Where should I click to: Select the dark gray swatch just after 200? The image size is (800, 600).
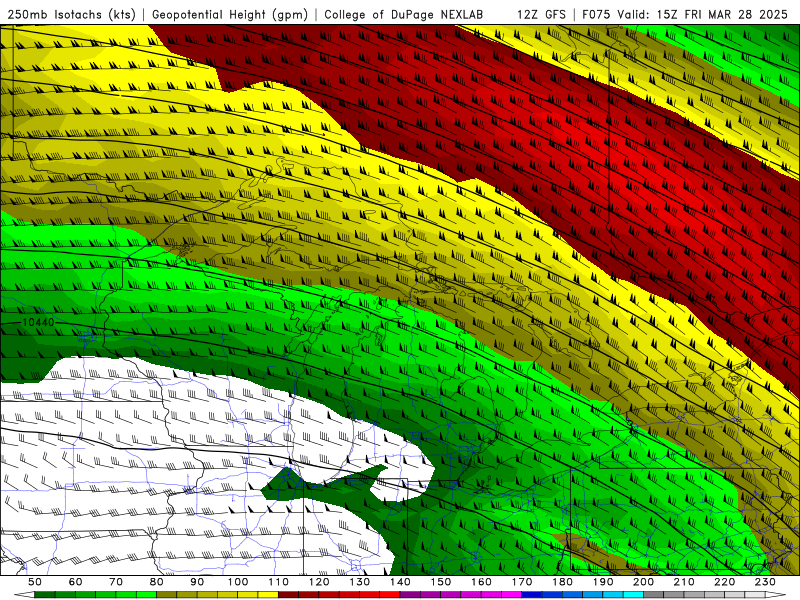click(x=654, y=595)
